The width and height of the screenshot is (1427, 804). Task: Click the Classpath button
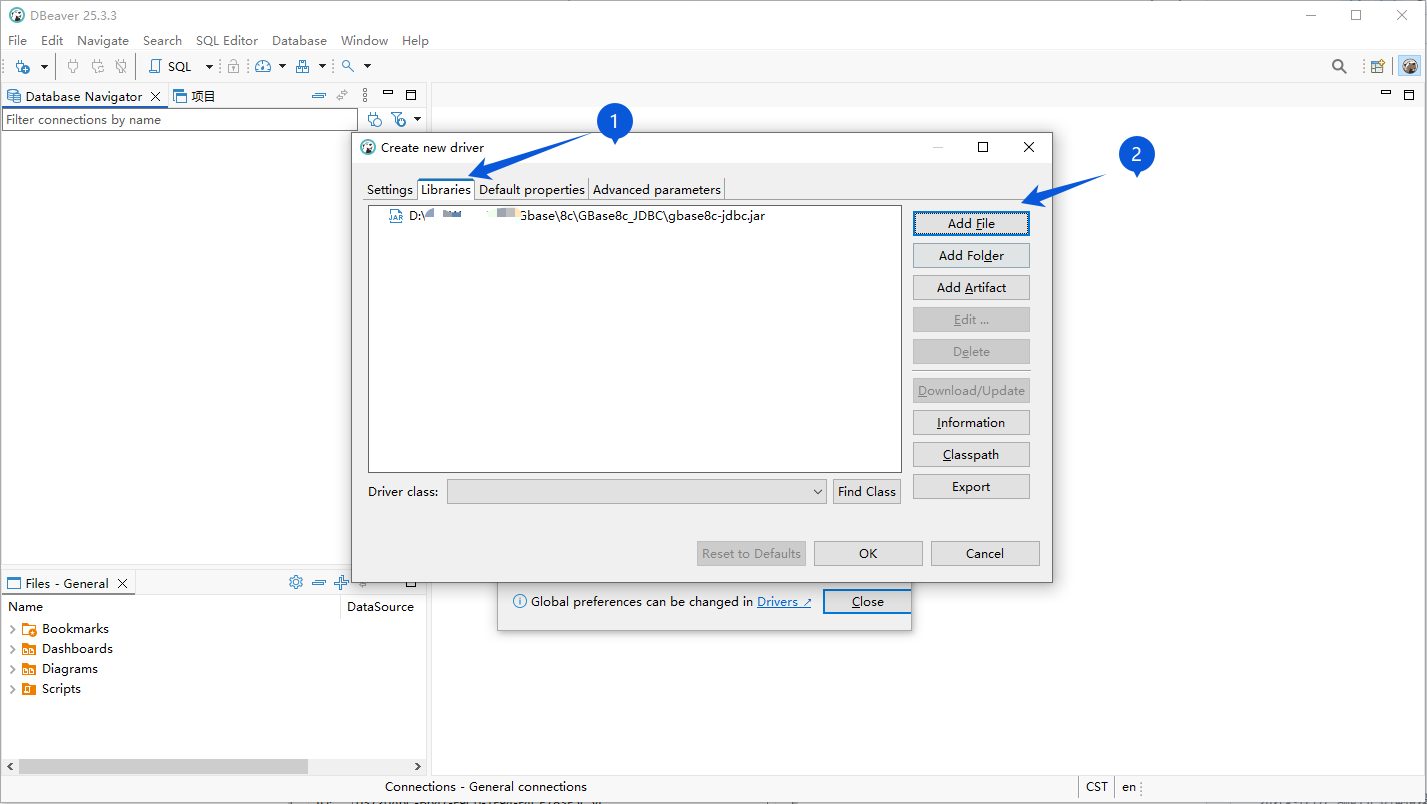pyautogui.click(x=971, y=455)
